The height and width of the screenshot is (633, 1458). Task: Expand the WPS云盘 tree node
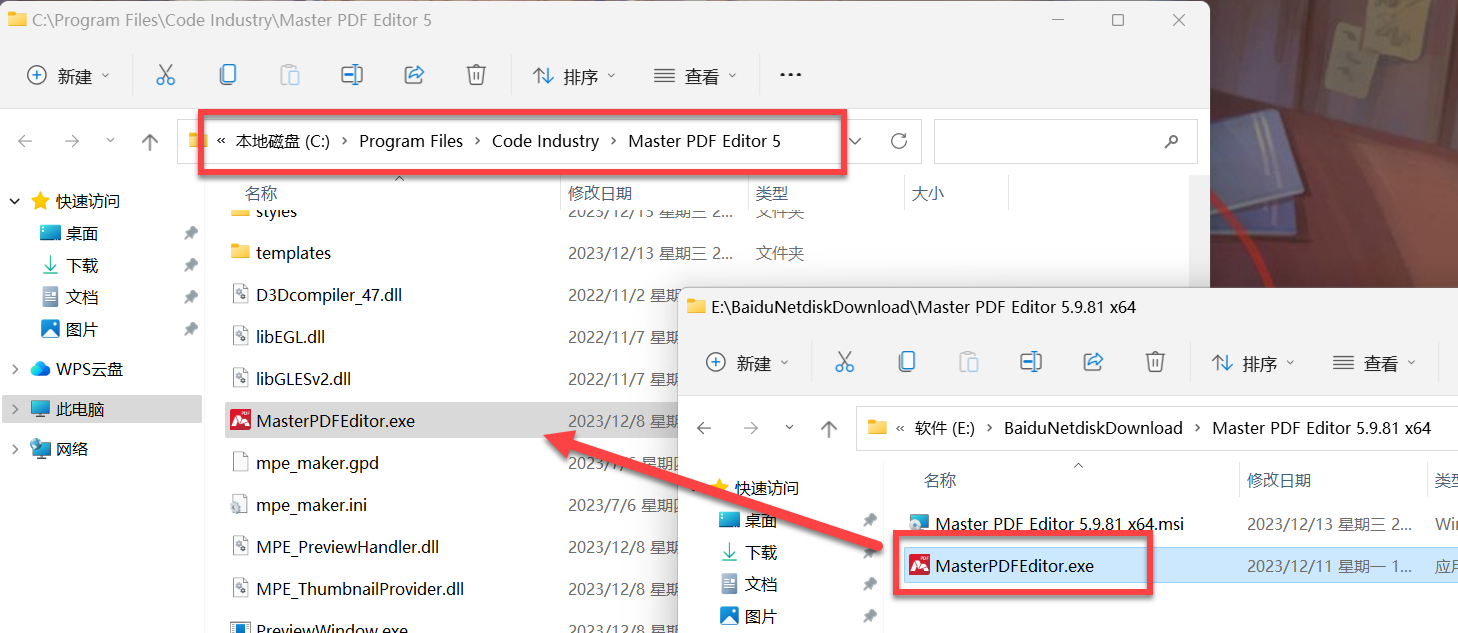(x=15, y=369)
